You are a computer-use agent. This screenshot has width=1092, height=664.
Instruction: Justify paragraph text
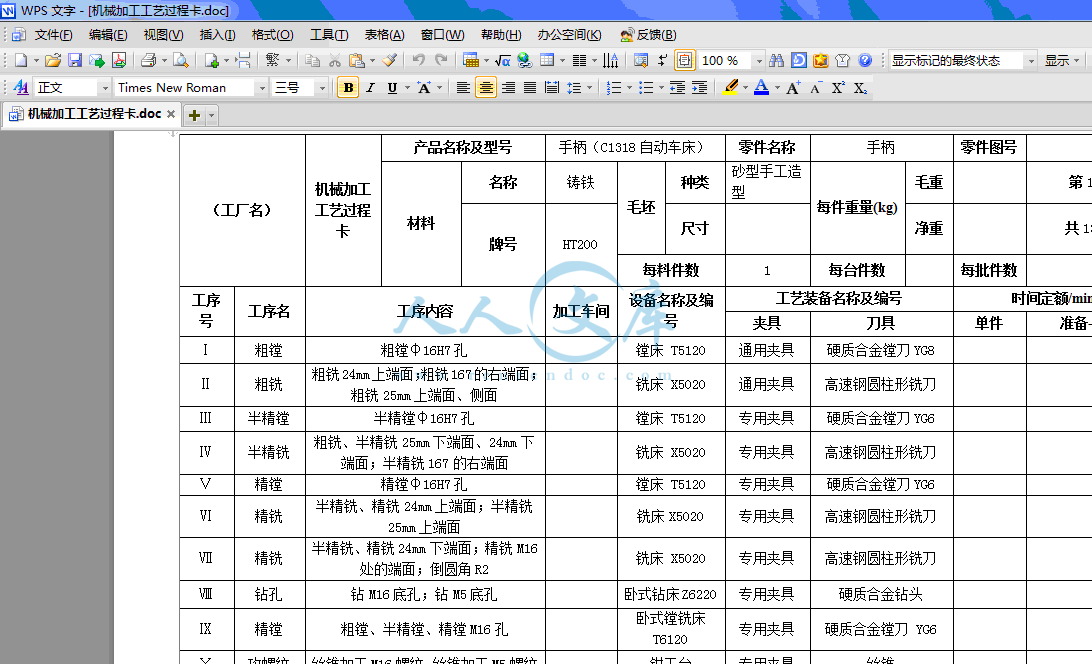530,88
